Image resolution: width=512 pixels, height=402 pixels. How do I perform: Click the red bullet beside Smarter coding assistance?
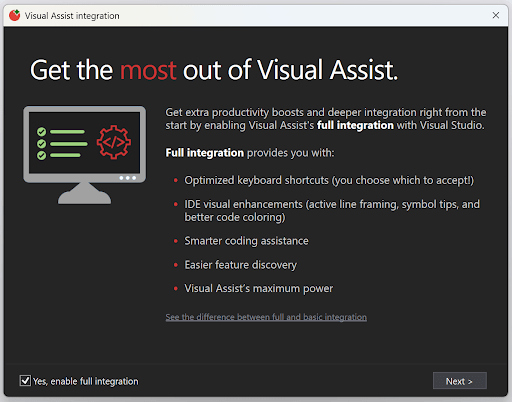coord(176,241)
